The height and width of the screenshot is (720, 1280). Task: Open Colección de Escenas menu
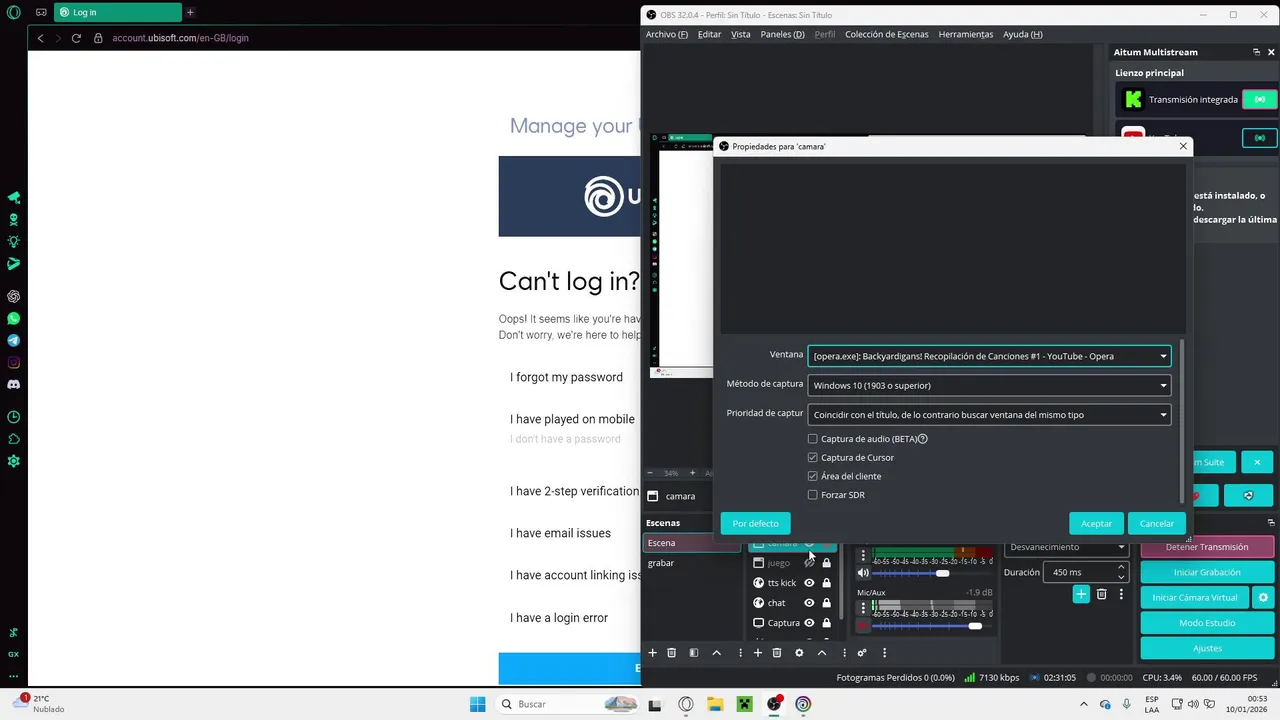click(x=886, y=34)
